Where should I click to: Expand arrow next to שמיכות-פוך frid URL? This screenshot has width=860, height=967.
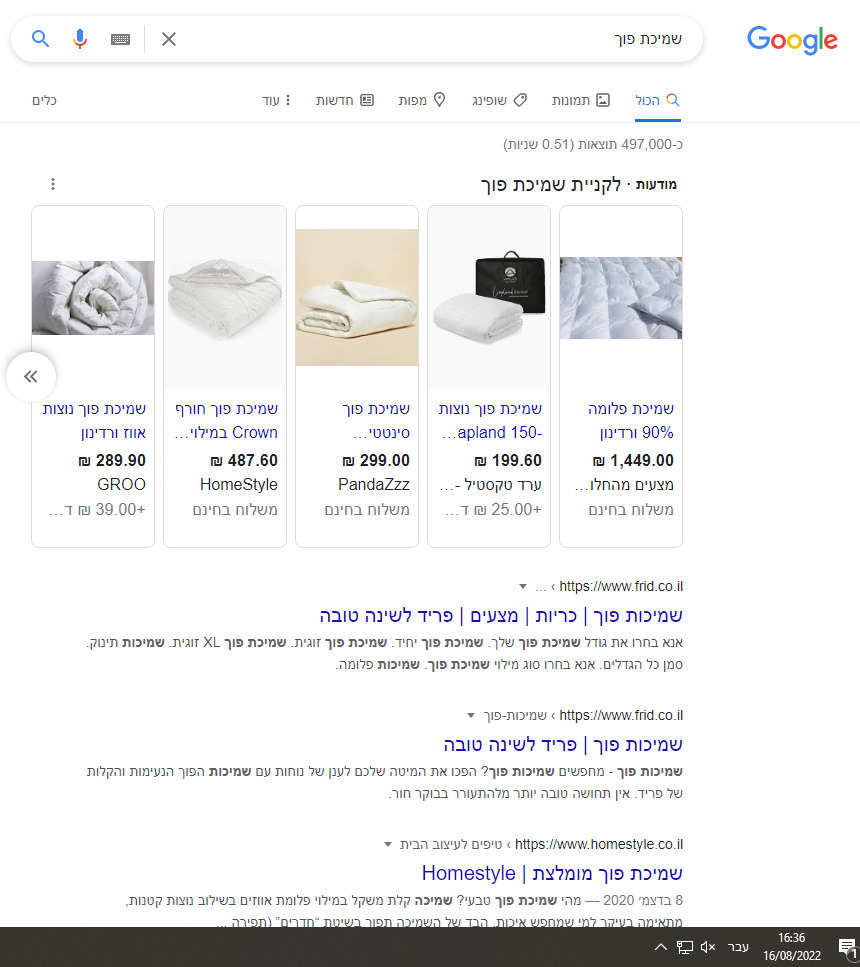[x=471, y=715]
